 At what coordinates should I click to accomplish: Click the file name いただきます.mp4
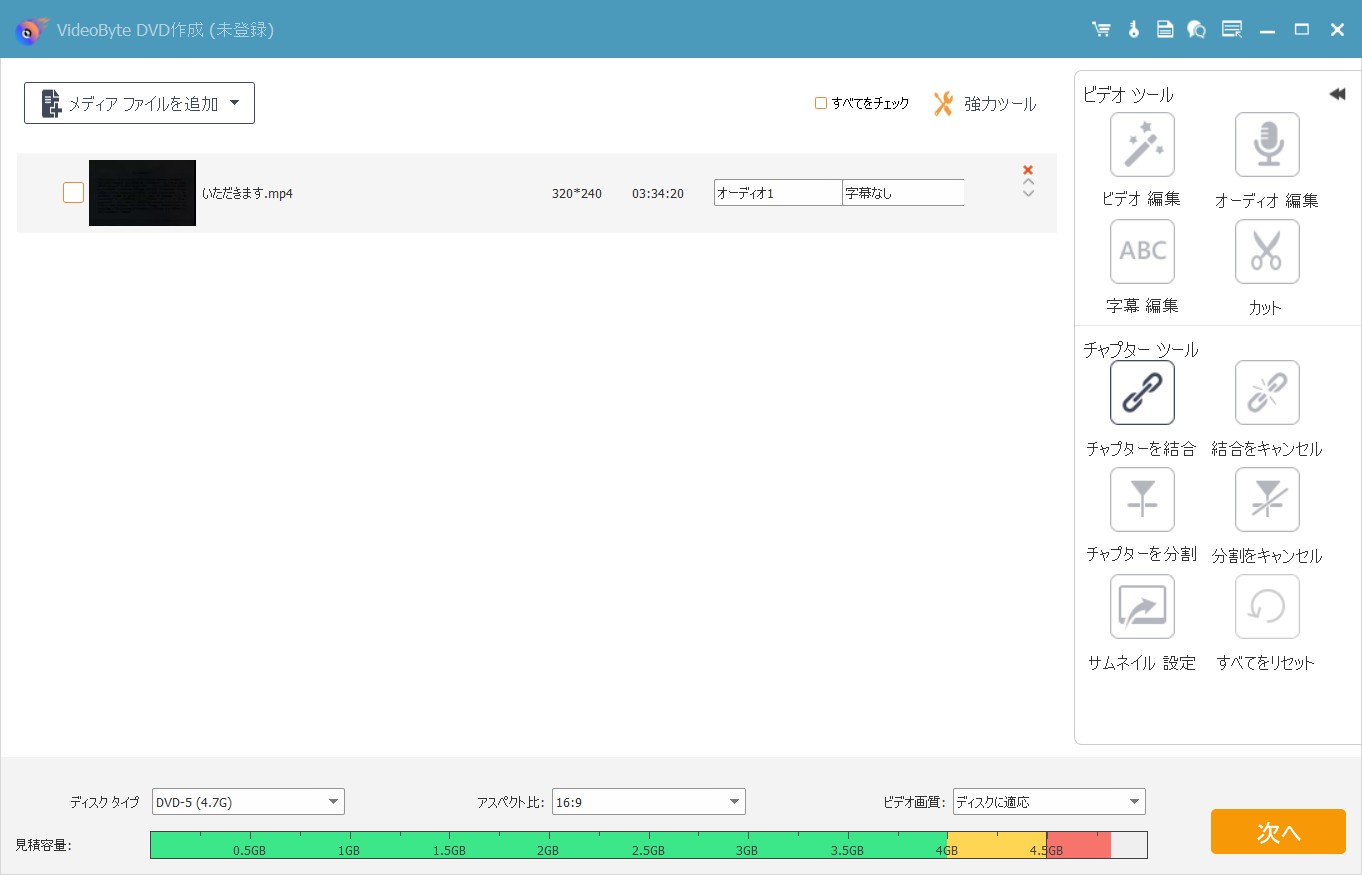point(247,193)
